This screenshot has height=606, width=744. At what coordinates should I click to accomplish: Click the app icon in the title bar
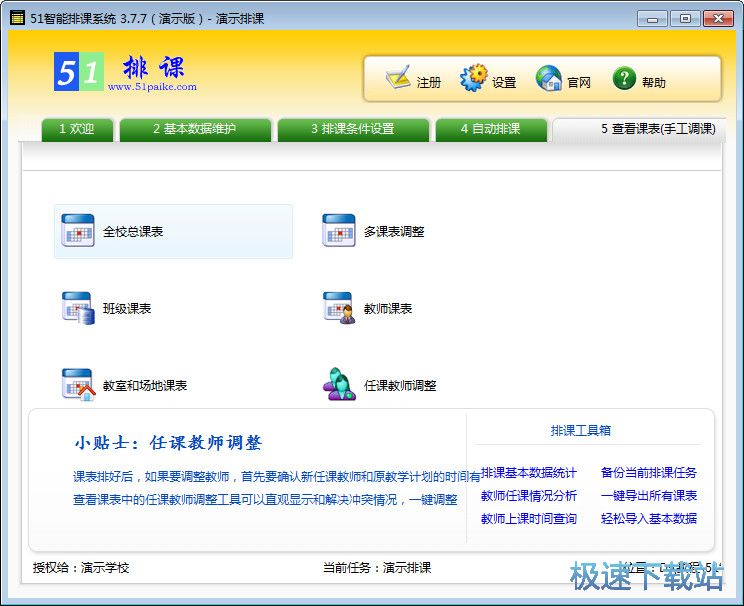18,19
